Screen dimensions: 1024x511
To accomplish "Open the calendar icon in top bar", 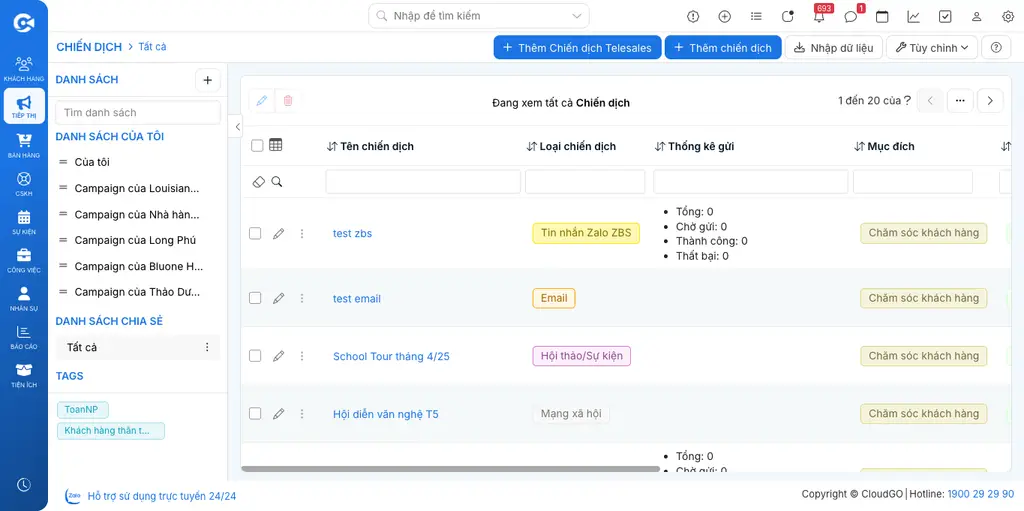I will pyautogui.click(x=882, y=17).
